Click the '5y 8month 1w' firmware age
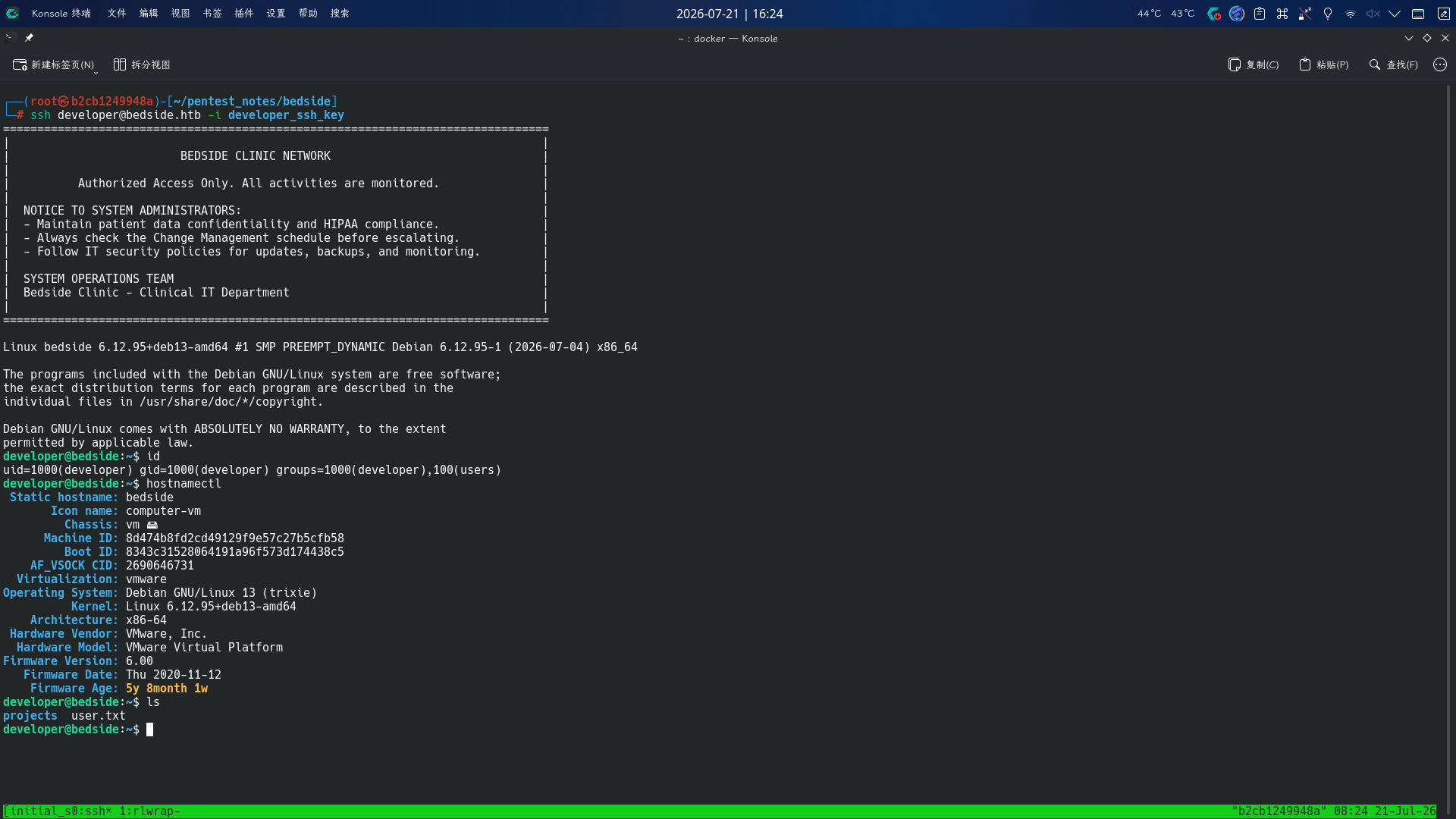1456x819 pixels. pyautogui.click(x=167, y=689)
